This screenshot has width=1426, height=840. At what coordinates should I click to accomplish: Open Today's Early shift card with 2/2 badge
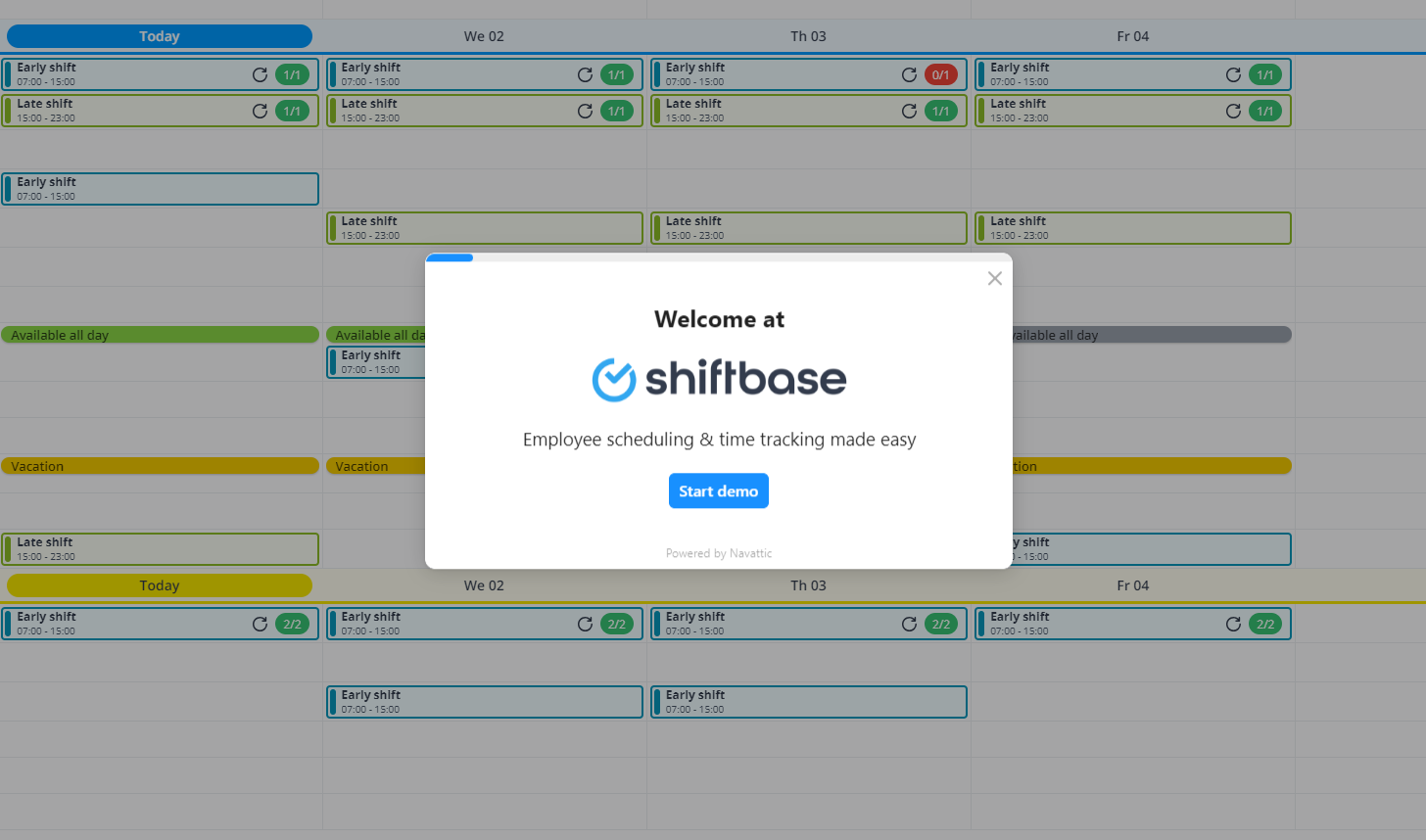click(x=160, y=624)
